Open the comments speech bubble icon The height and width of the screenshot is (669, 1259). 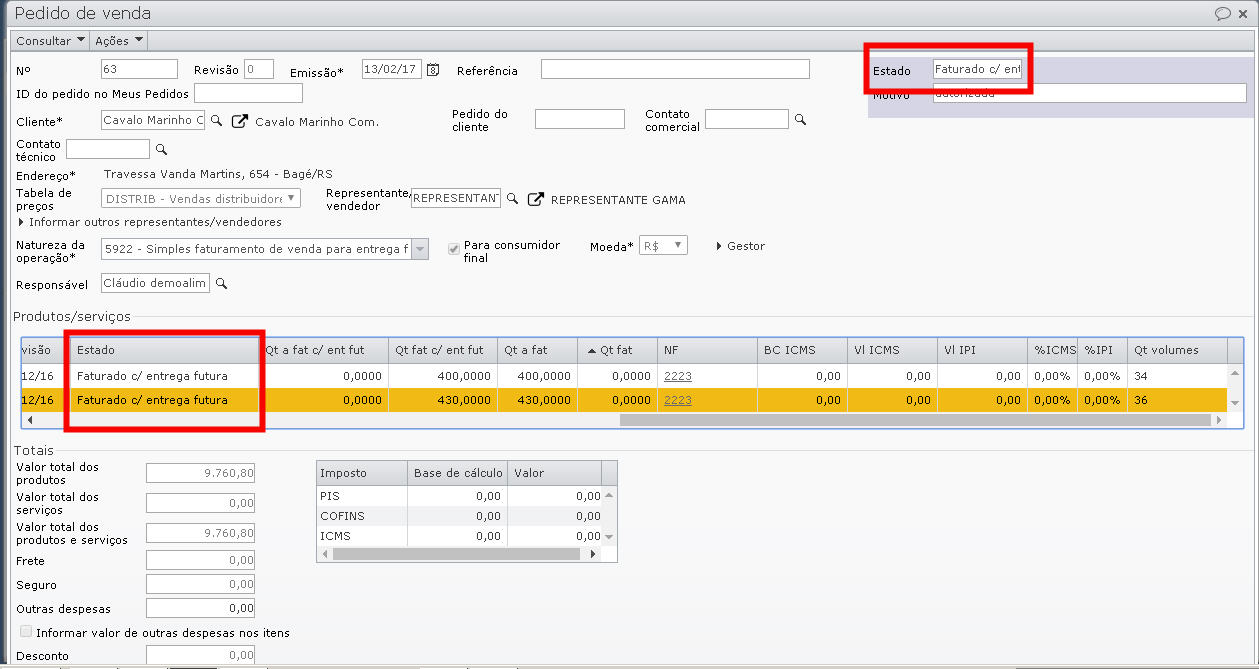tap(1222, 13)
